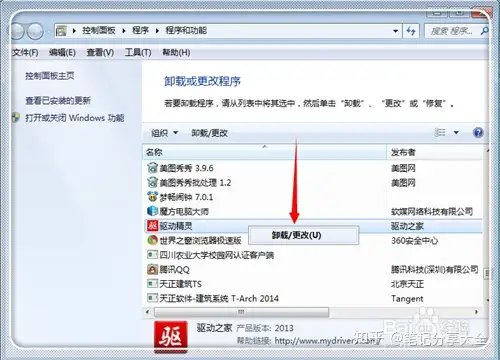Click the Forward navigation arrow button
This screenshot has height=360, width=500.
point(35,31)
